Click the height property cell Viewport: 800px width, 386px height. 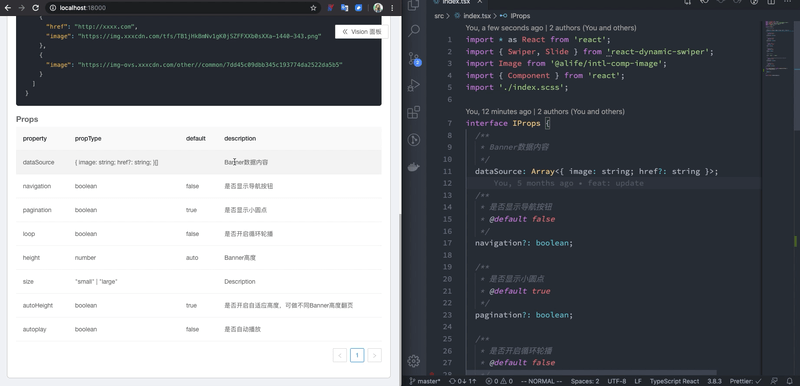coord(31,258)
